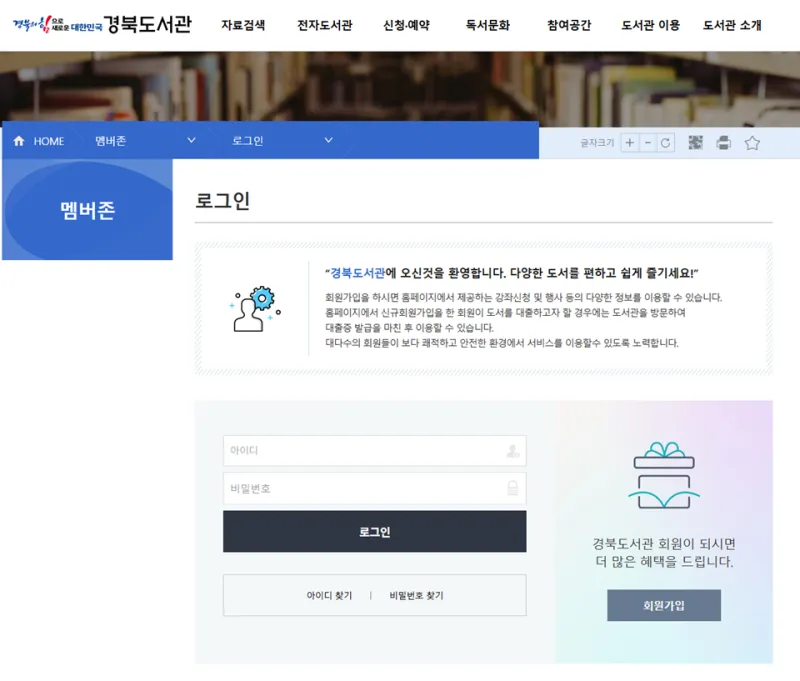
Task: Open the QR code icon
Action: click(x=695, y=143)
